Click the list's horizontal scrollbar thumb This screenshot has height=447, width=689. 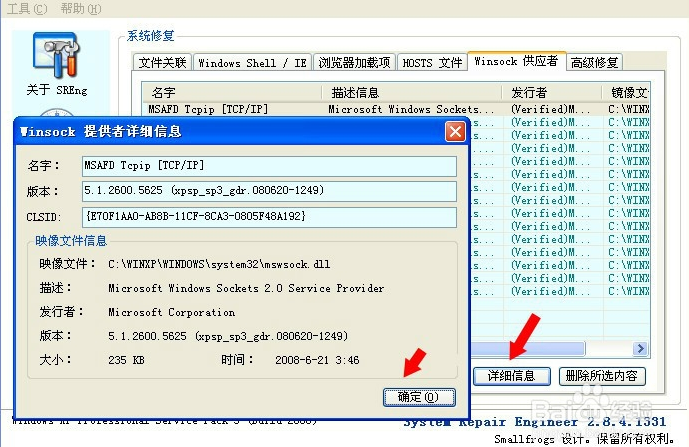point(527,349)
